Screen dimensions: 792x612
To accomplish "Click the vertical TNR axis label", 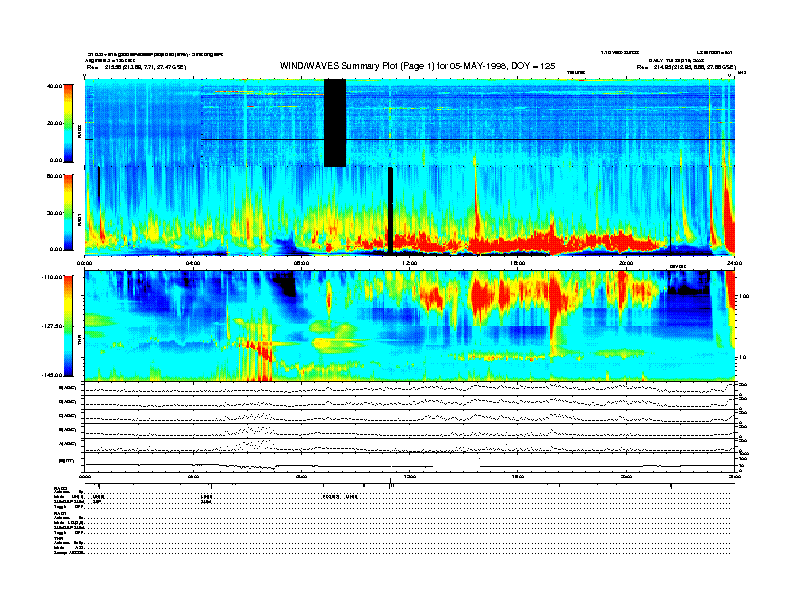I will pyautogui.click(x=79, y=342).
